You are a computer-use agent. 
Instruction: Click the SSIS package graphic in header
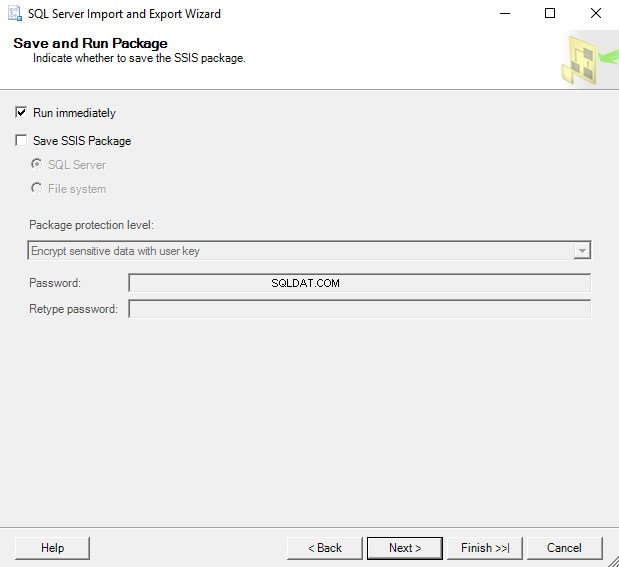(x=589, y=59)
